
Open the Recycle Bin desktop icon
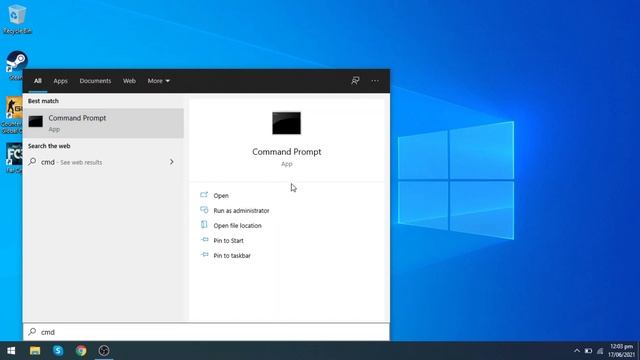coord(17,19)
